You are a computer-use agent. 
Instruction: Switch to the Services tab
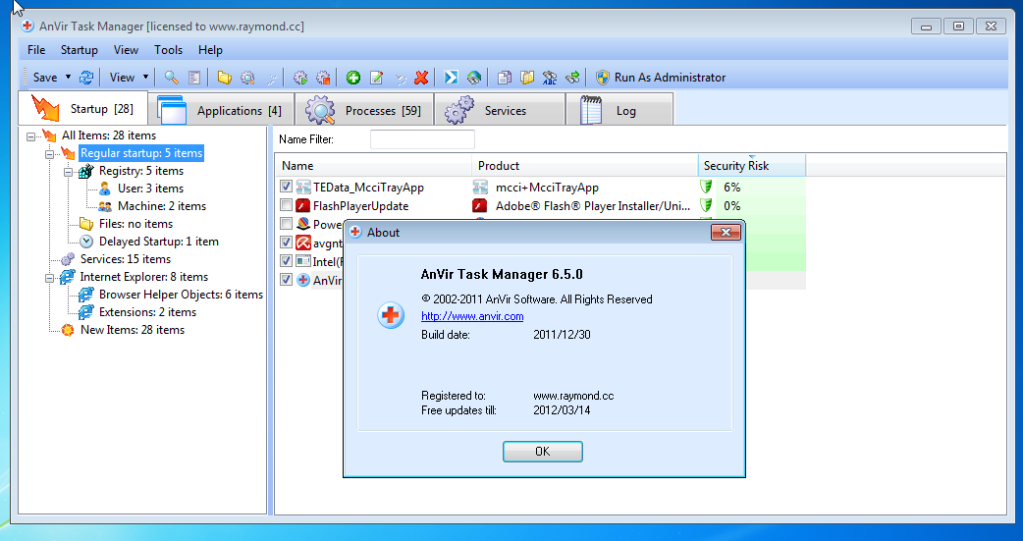pos(500,109)
